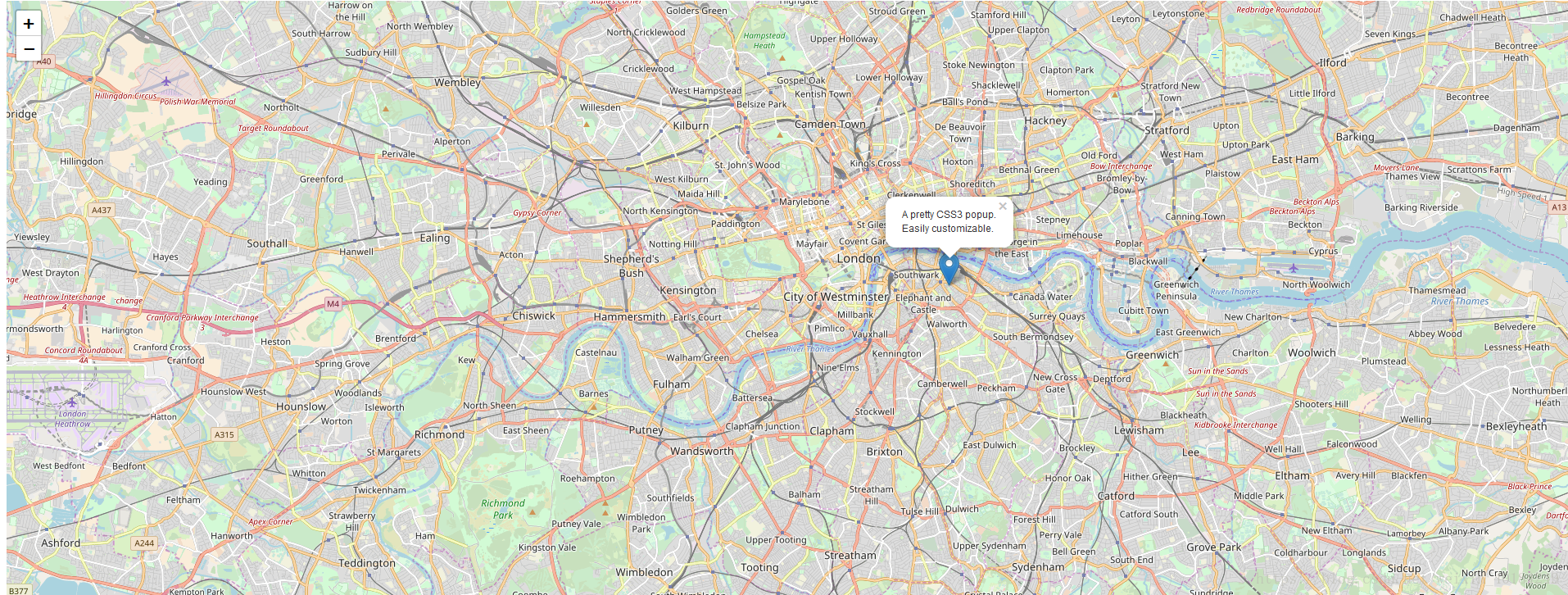This screenshot has height=595, width=1568.
Task: Zoom out with the minus button
Action: (29, 49)
